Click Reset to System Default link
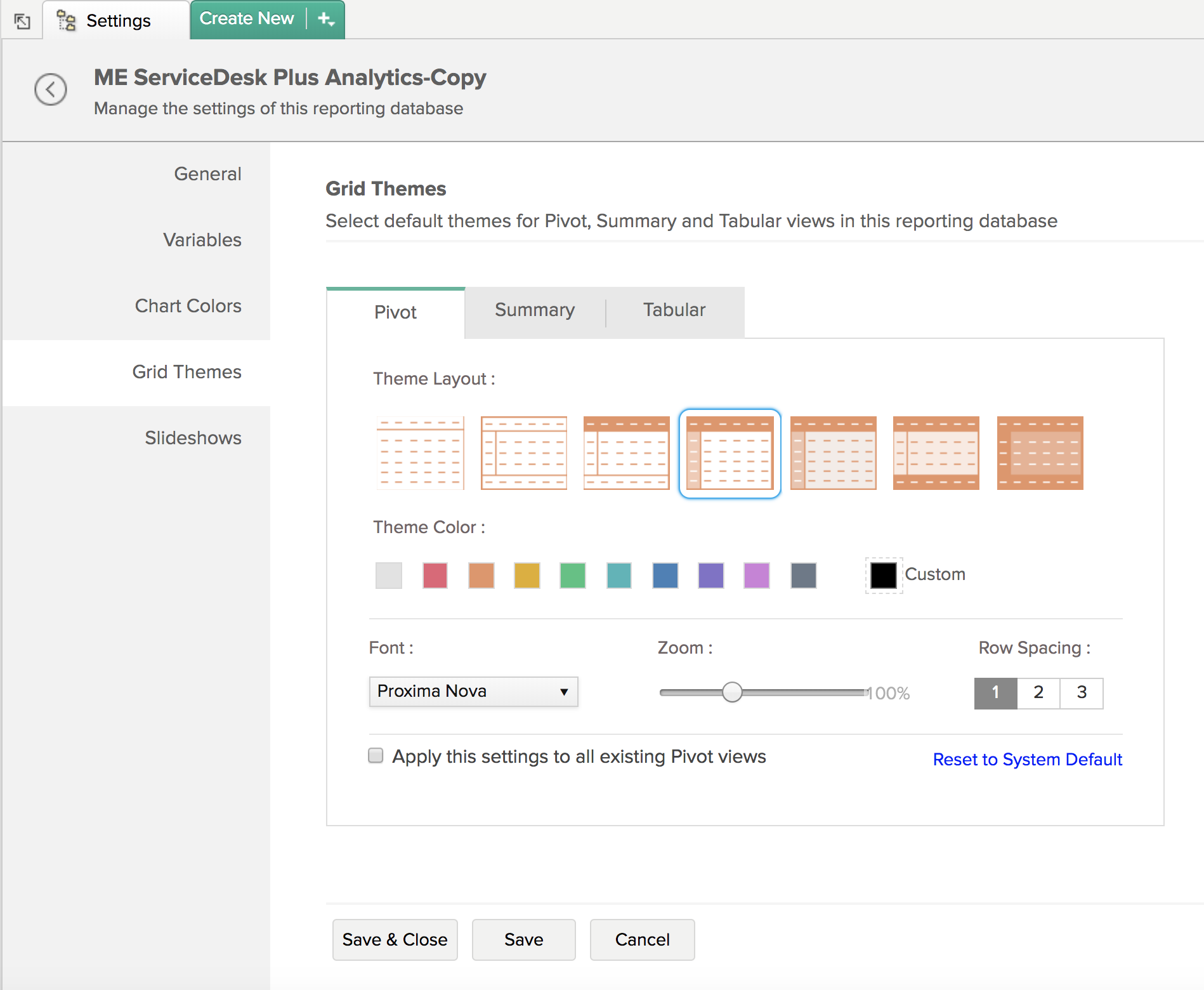Screen dimensions: 1204x990 (1028, 759)
